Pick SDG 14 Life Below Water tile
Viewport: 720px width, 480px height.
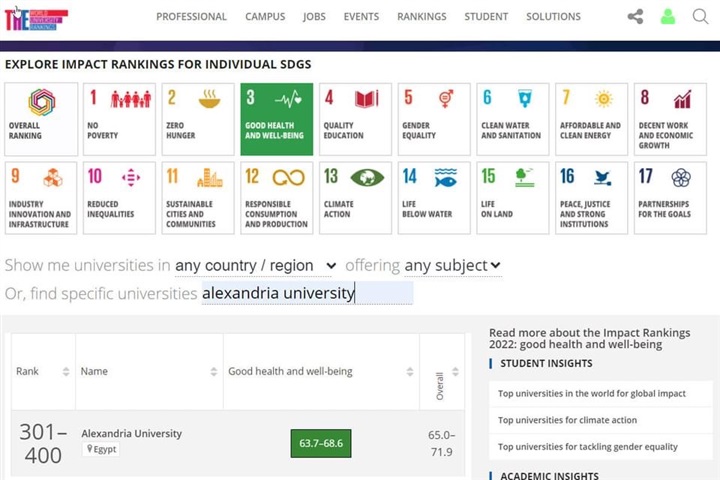pos(433,197)
